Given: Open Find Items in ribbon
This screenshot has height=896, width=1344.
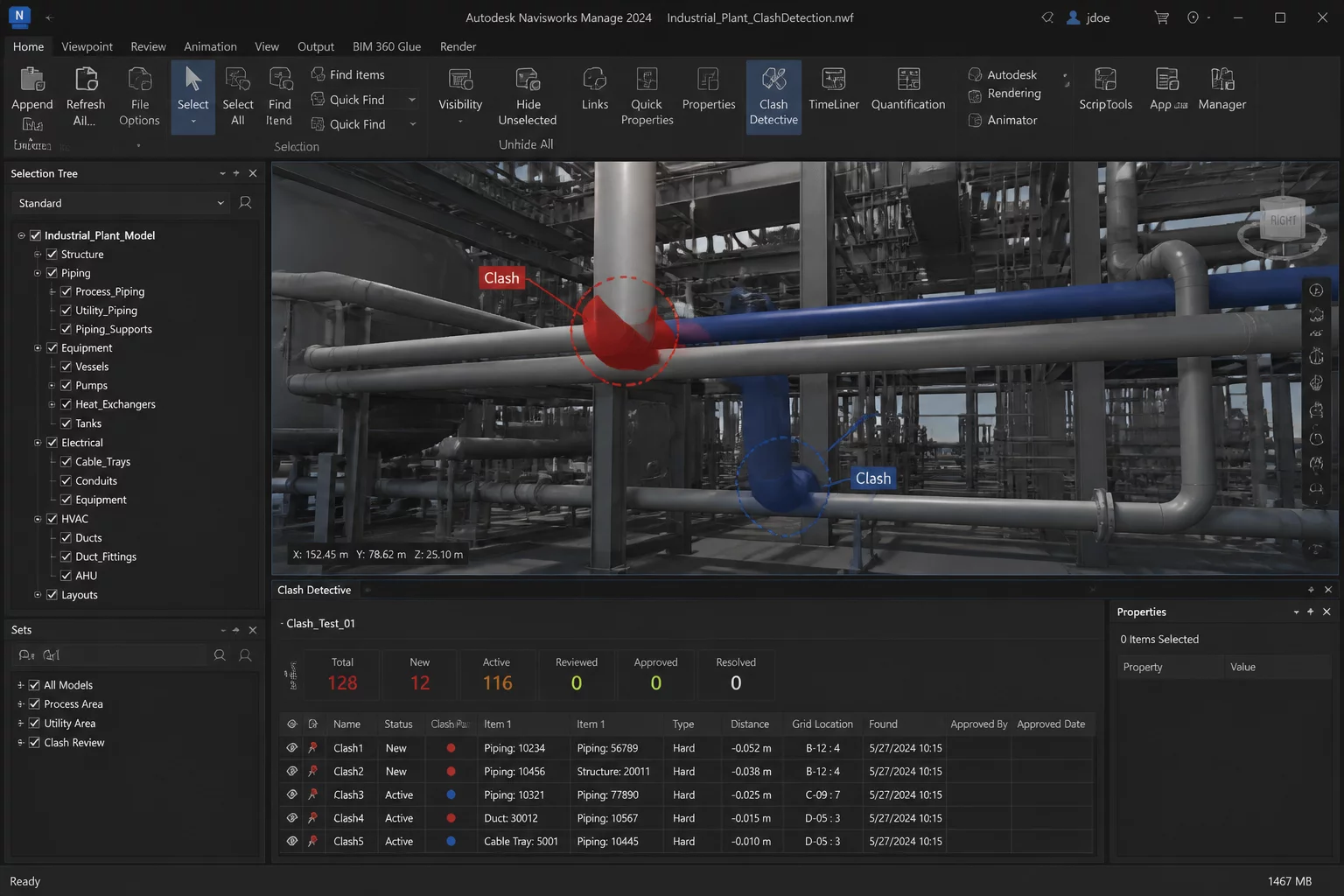Looking at the screenshot, I should click(x=348, y=74).
